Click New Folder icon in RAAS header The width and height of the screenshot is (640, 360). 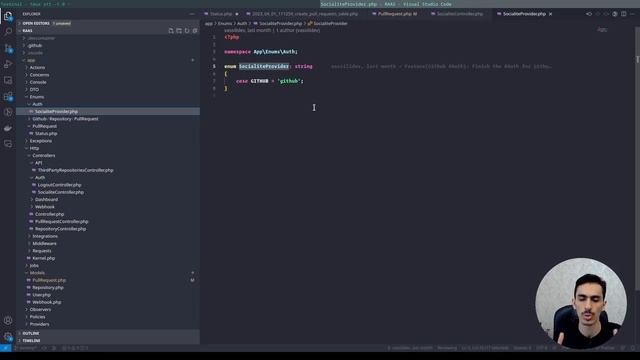click(x=179, y=31)
